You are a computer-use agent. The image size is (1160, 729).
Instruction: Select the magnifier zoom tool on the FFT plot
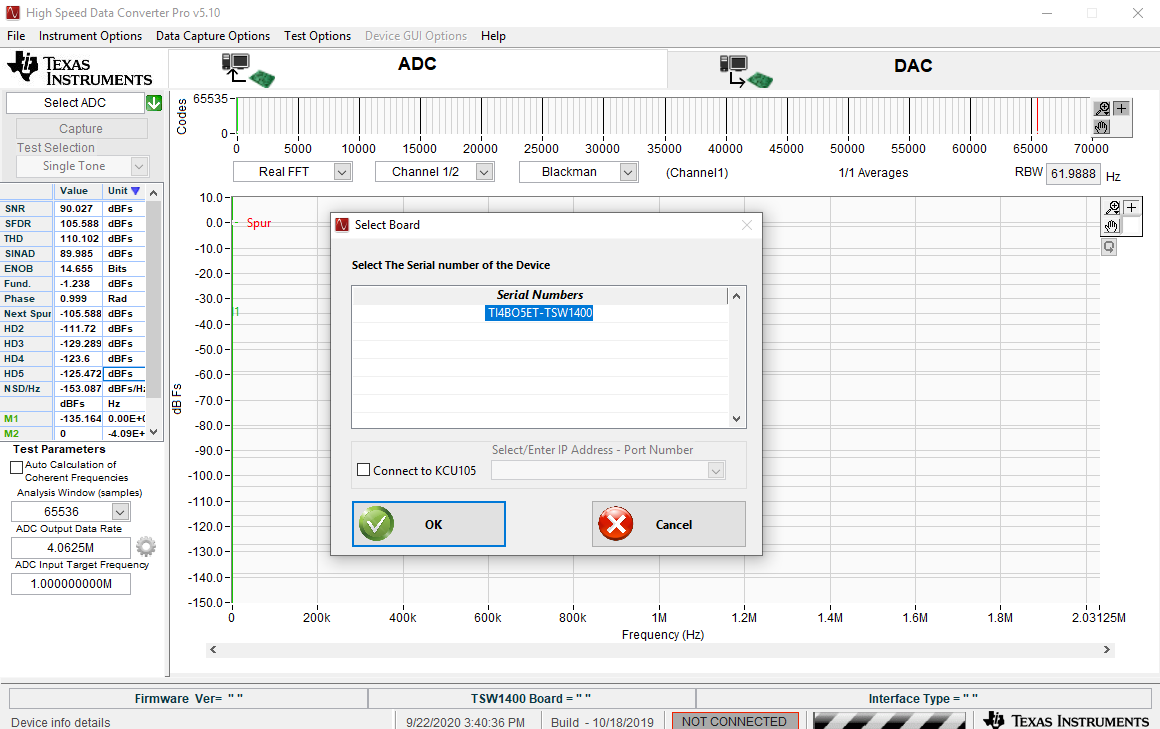pyautogui.click(x=1113, y=207)
